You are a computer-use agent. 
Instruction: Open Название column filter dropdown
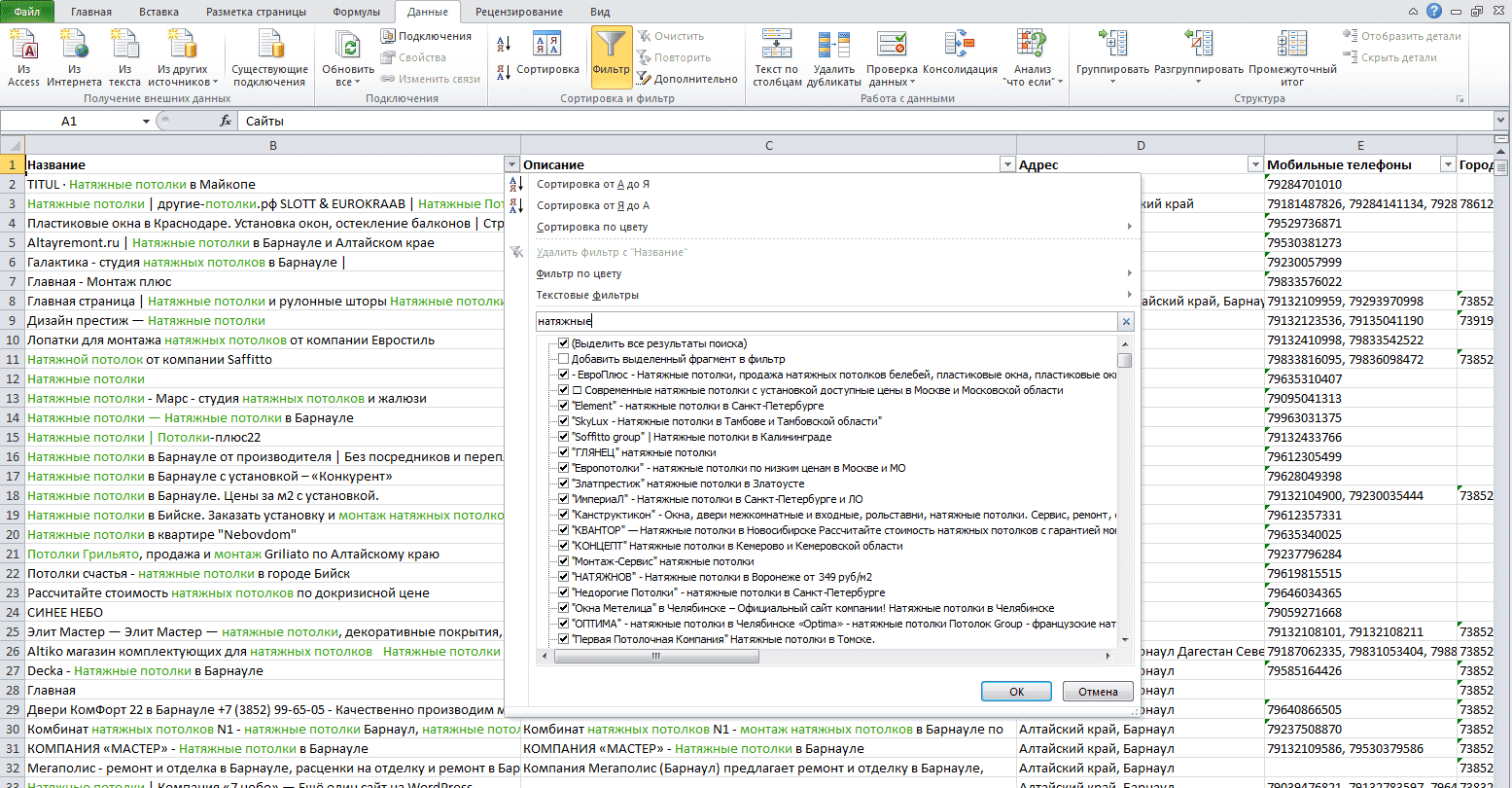click(512, 164)
